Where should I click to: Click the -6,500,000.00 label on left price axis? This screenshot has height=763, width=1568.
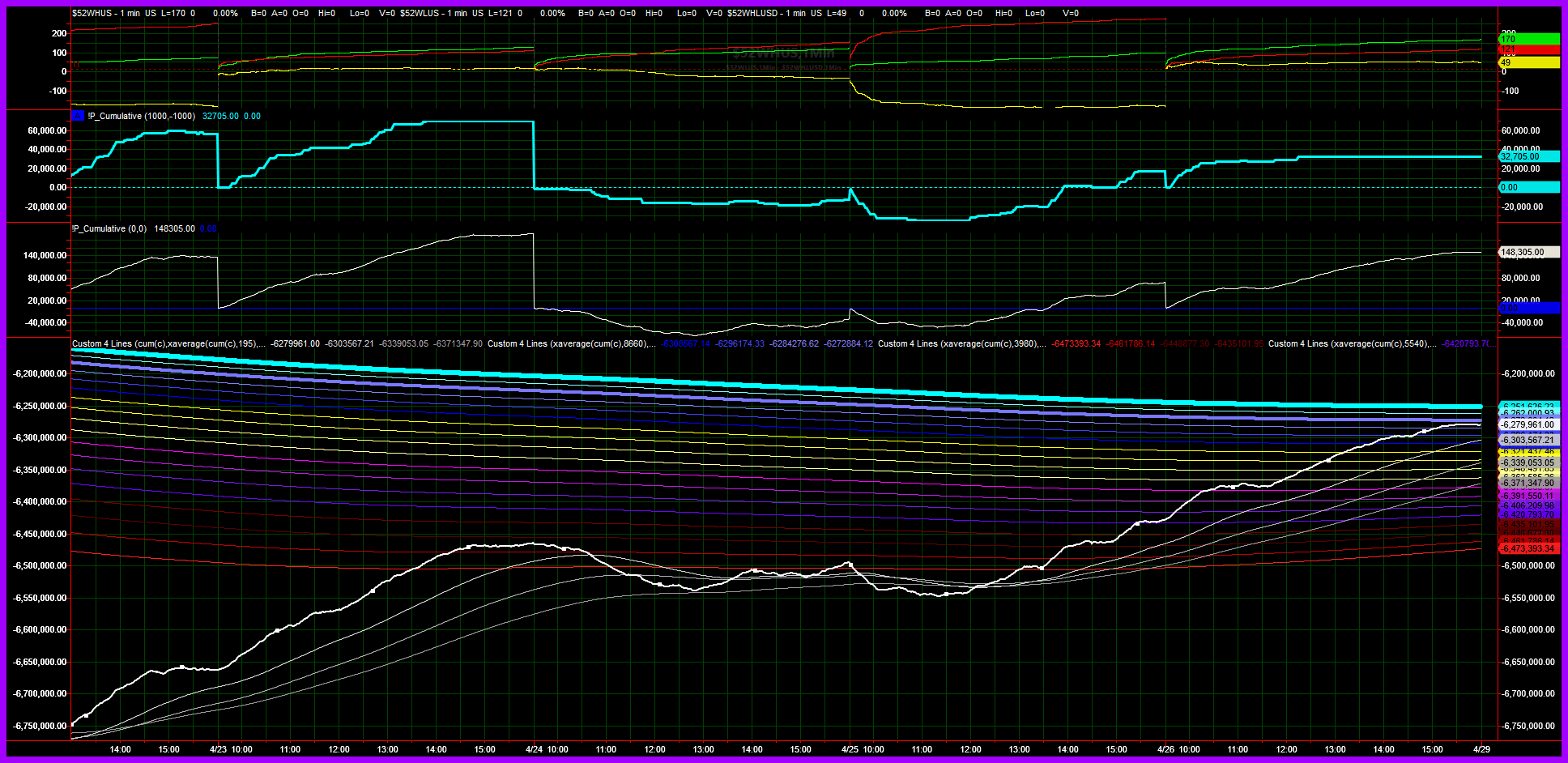coord(40,566)
